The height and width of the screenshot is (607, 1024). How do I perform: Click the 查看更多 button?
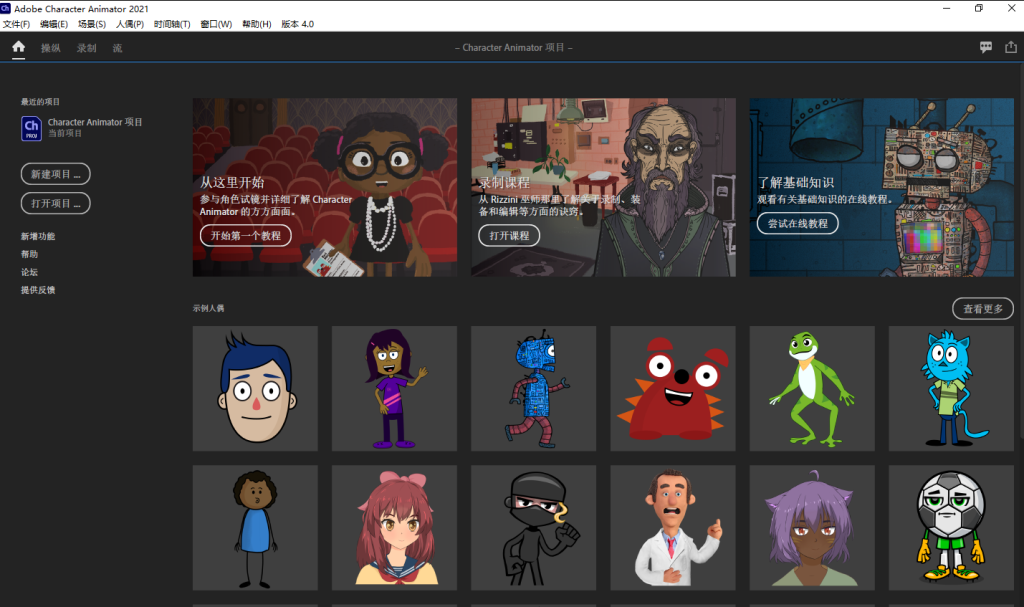[982, 309]
